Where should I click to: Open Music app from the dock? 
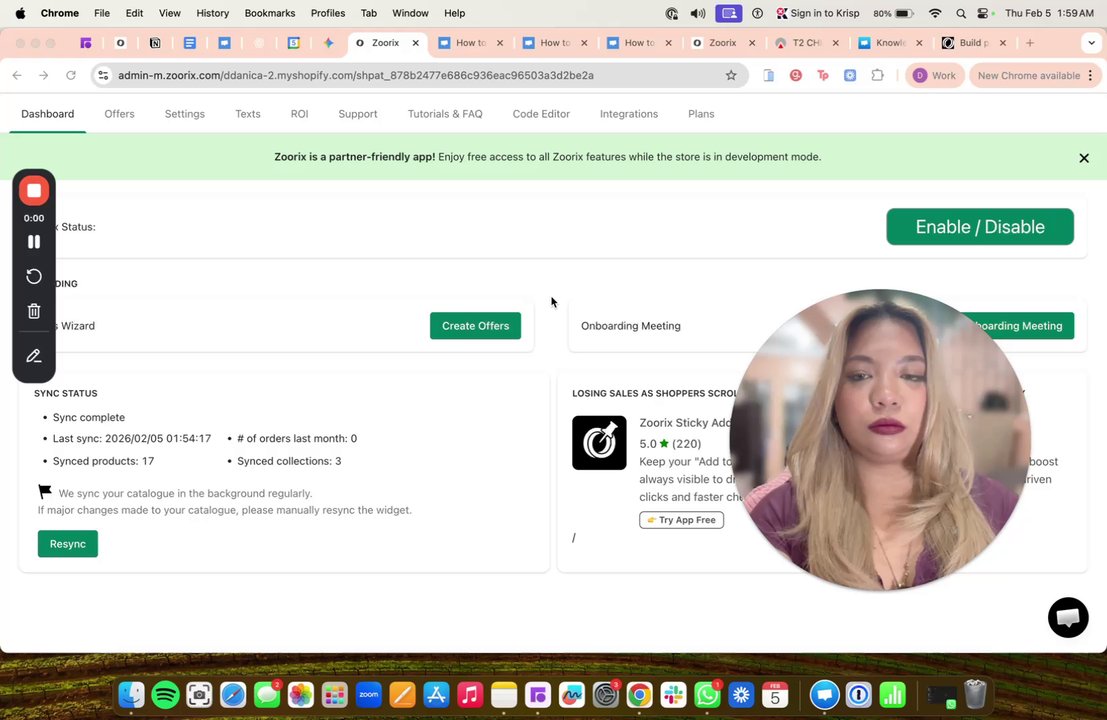pos(470,695)
